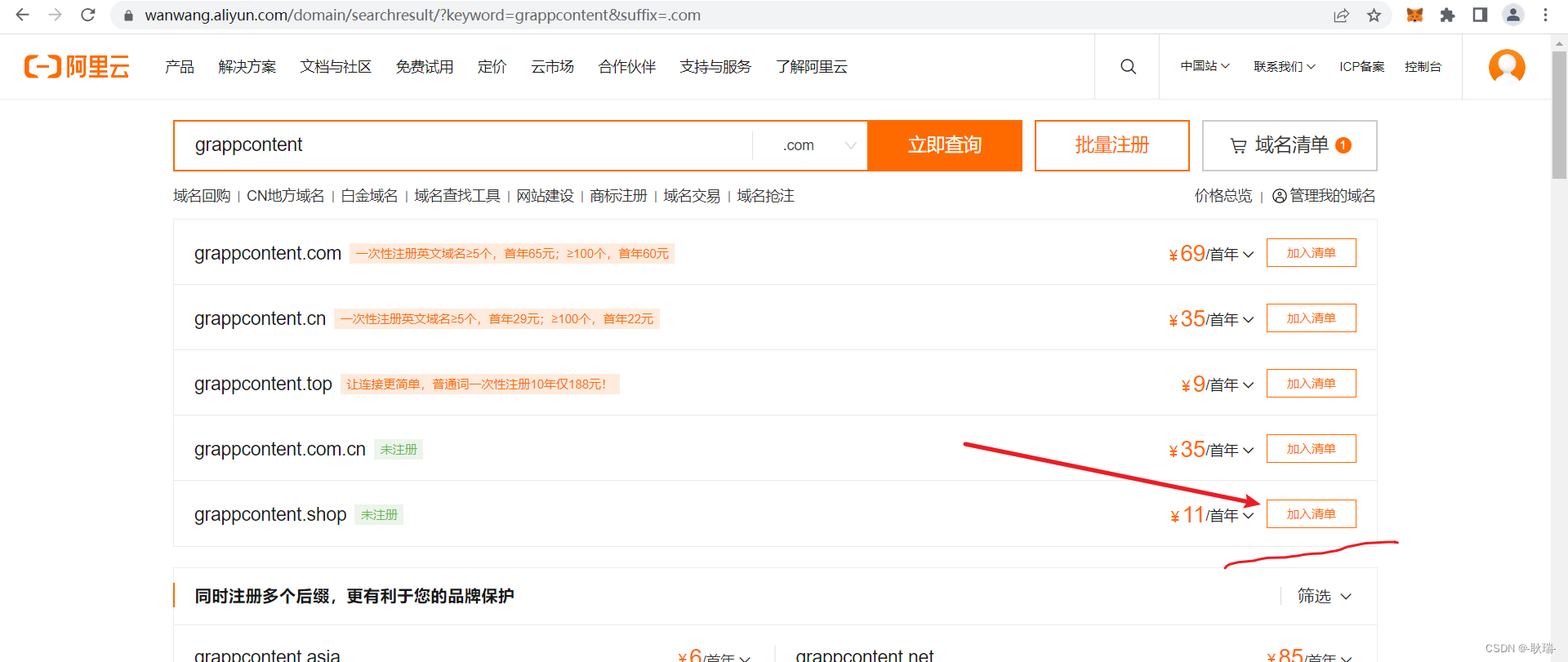This screenshot has height=662, width=1568.
Task: Open the 管理我的域名 link
Action: [x=1333, y=196]
